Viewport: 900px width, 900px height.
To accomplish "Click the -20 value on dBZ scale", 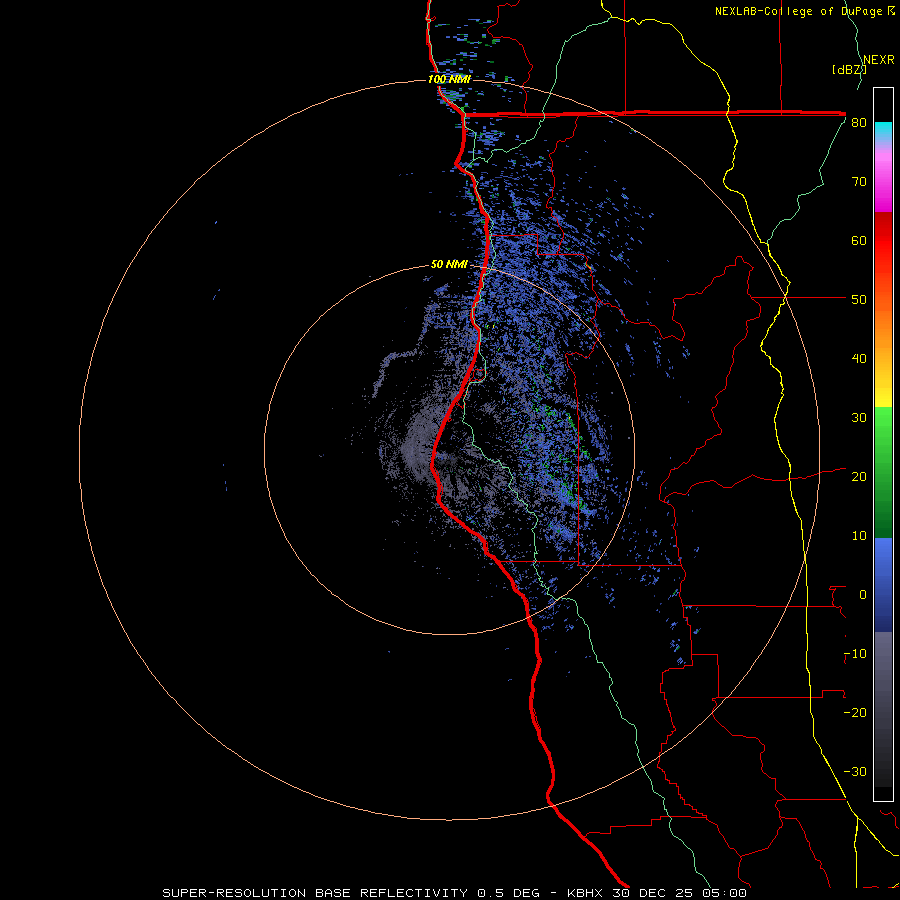I will point(855,713).
